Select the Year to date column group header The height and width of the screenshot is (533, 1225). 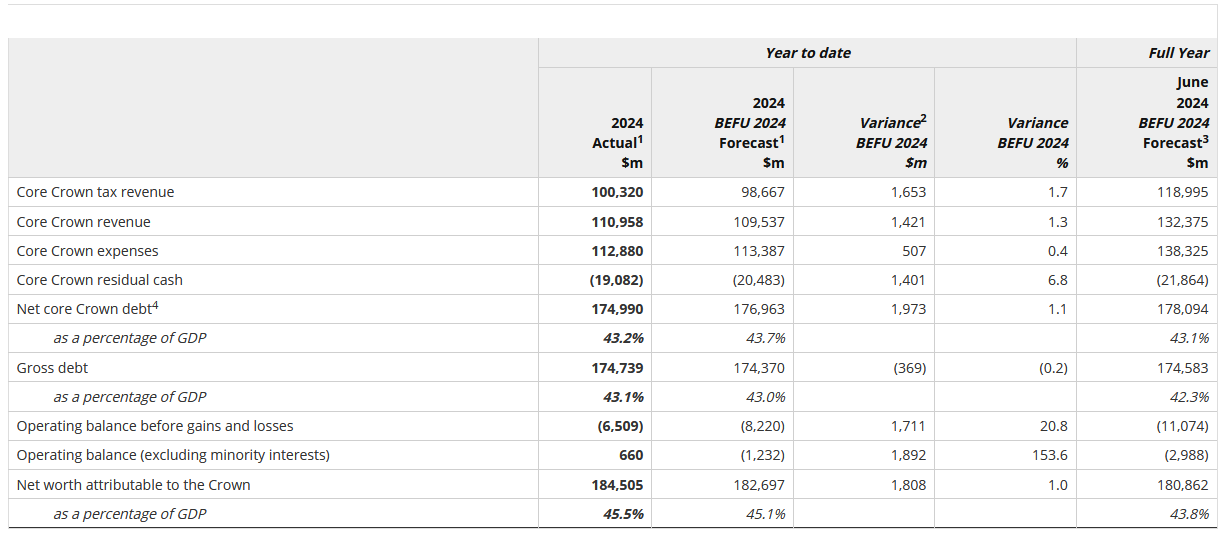807,53
